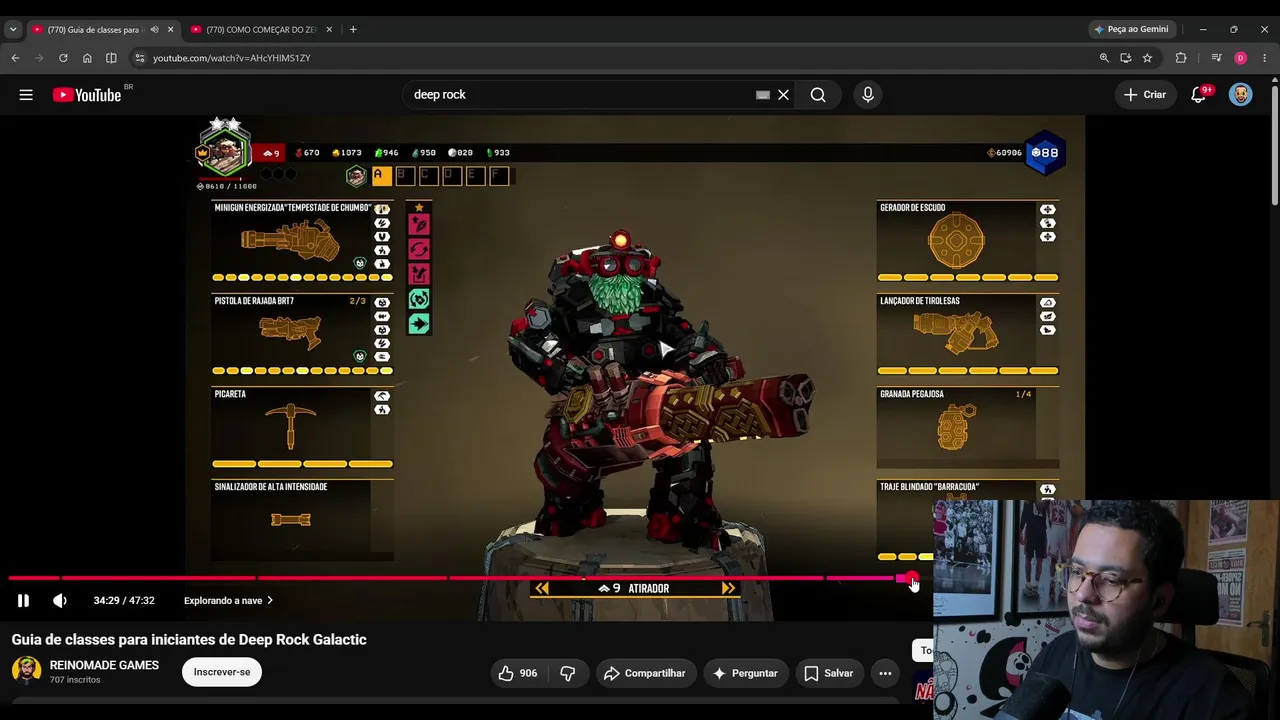Bookmark this page with the star
Screen dimensions: 1280x720
[x=1147, y=58]
